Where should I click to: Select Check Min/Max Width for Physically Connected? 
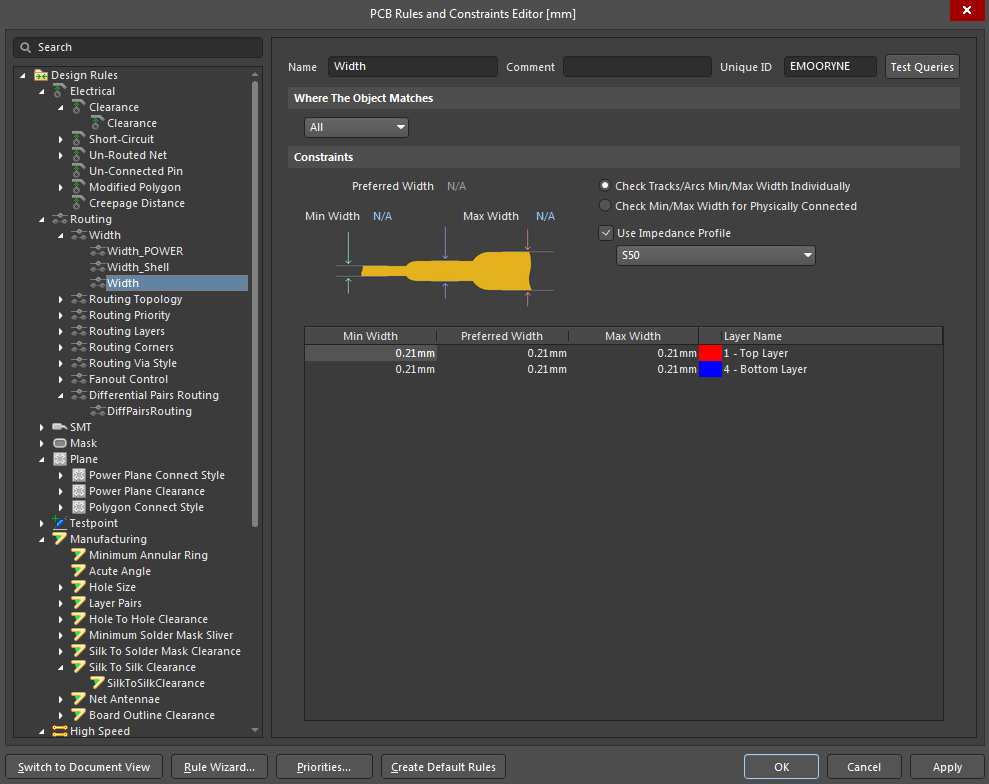point(605,206)
